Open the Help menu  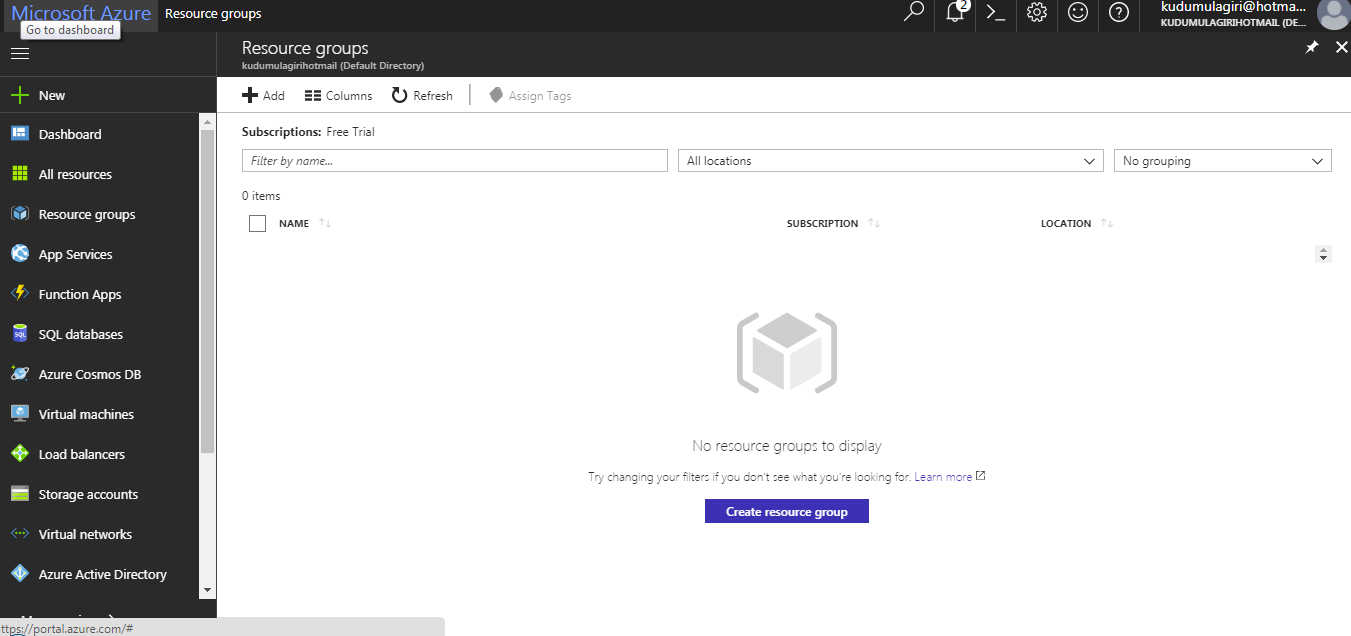click(1118, 15)
